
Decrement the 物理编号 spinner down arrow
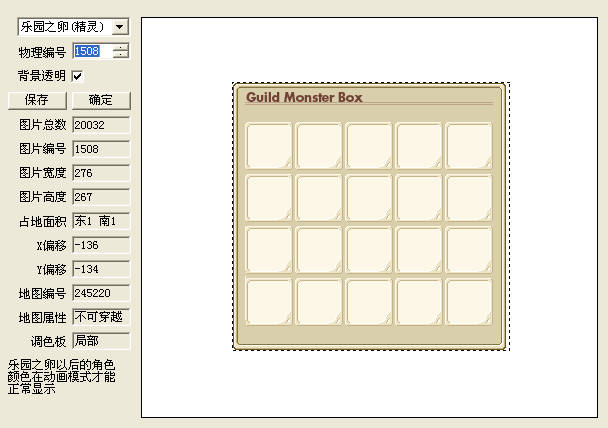121,55
